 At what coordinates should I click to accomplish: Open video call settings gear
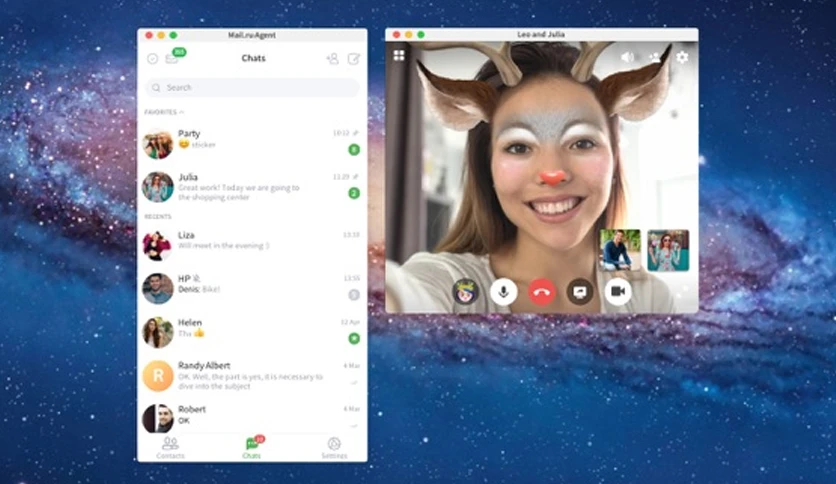682,57
